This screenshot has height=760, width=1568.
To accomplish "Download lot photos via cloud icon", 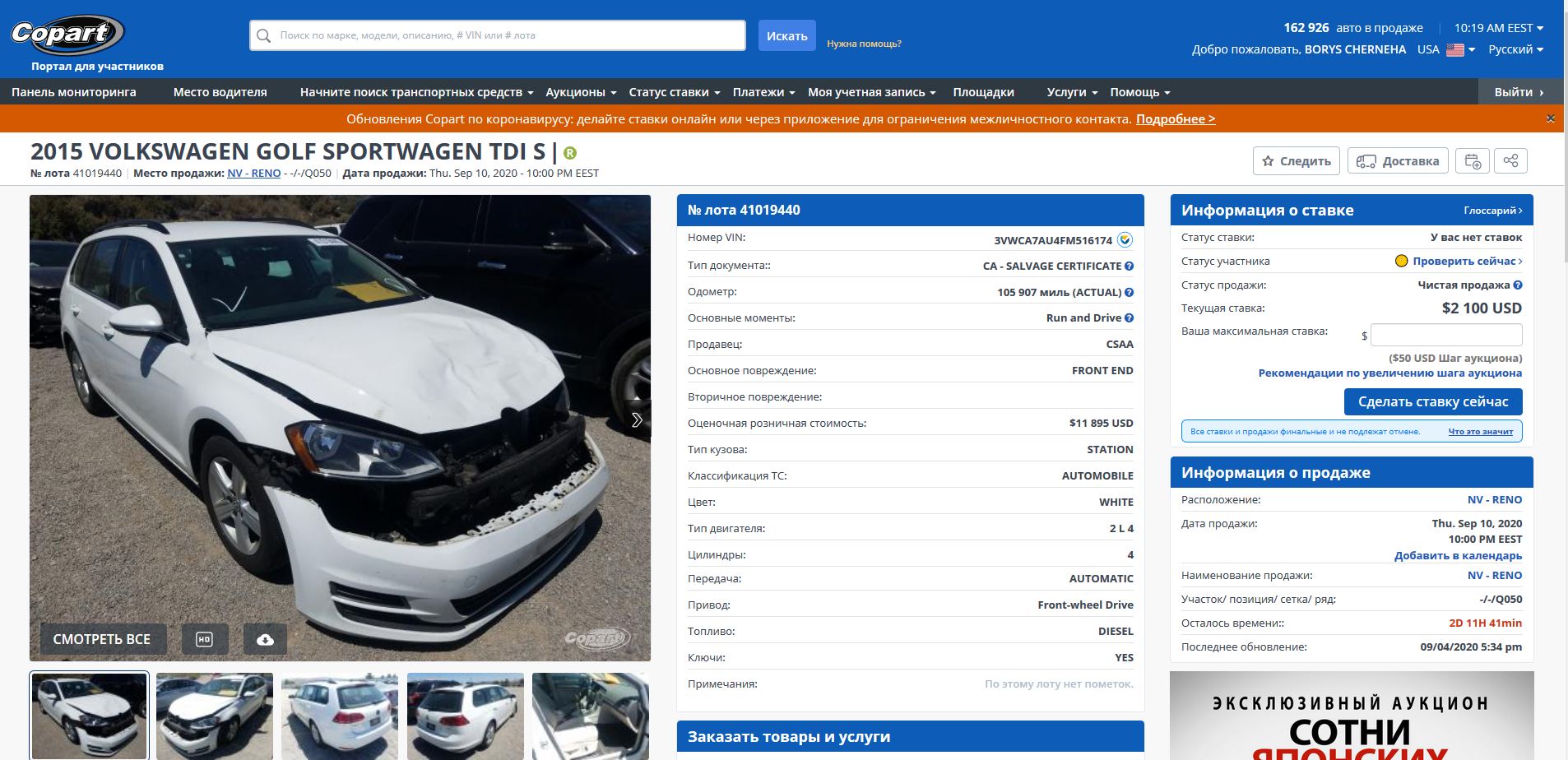I will (x=265, y=639).
